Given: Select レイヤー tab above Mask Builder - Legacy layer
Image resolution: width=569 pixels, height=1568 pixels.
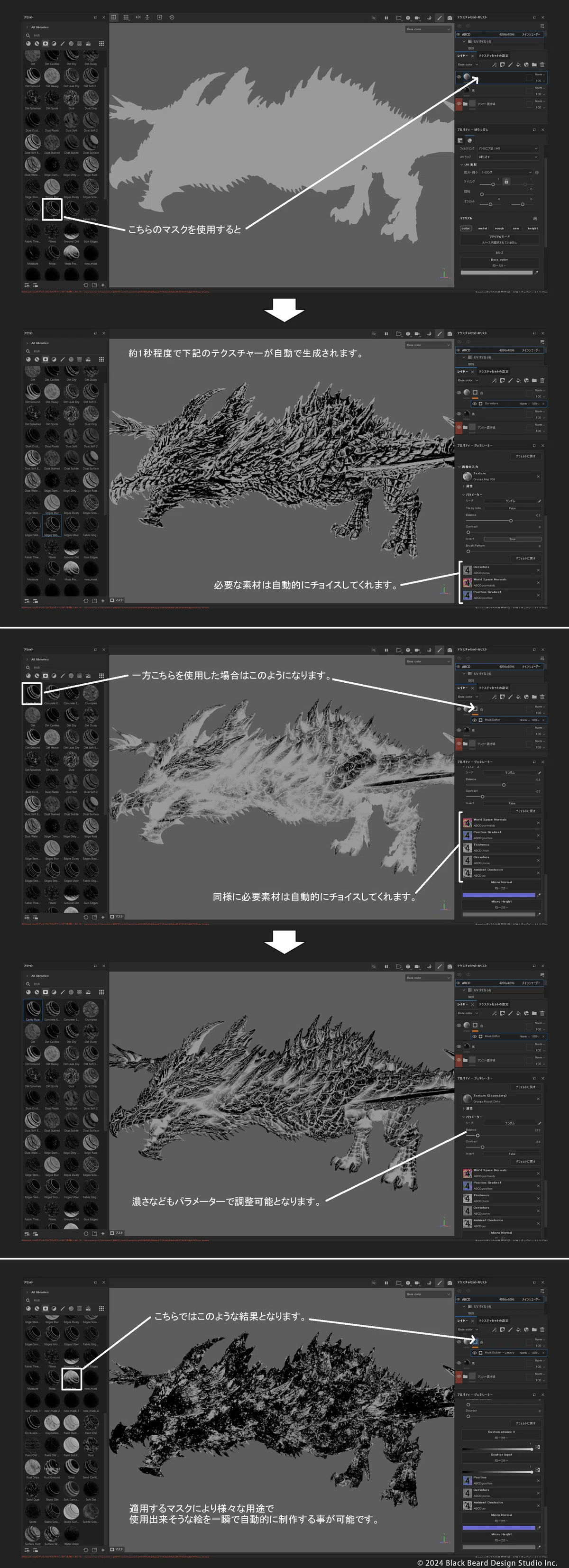Looking at the screenshot, I should point(462,1320).
